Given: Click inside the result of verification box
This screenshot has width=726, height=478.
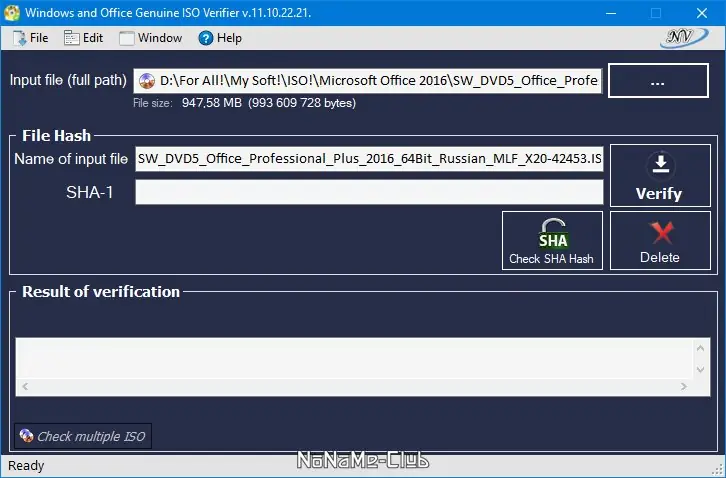Looking at the screenshot, I should pos(354,359).
